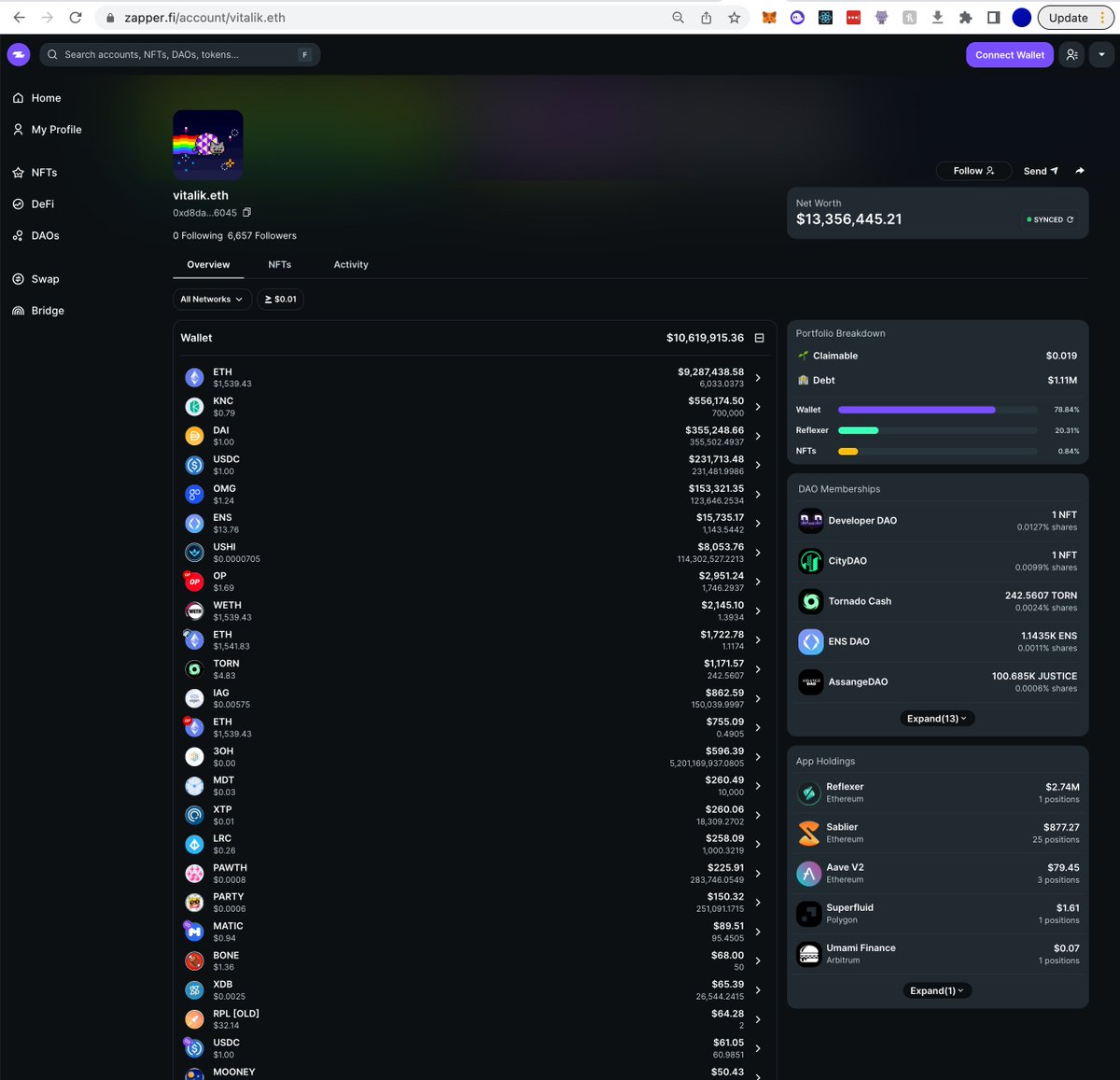
Task: Click the KNC token icon
Action: click(x=194, y=406)
